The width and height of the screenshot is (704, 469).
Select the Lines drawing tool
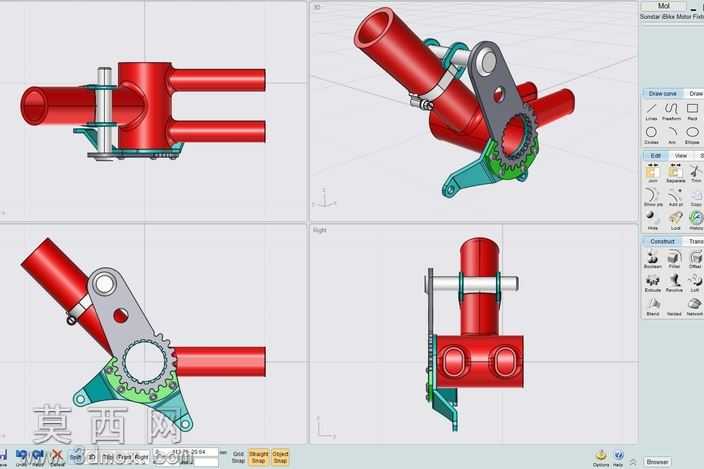pyautogui.click(x=651, y=111)
